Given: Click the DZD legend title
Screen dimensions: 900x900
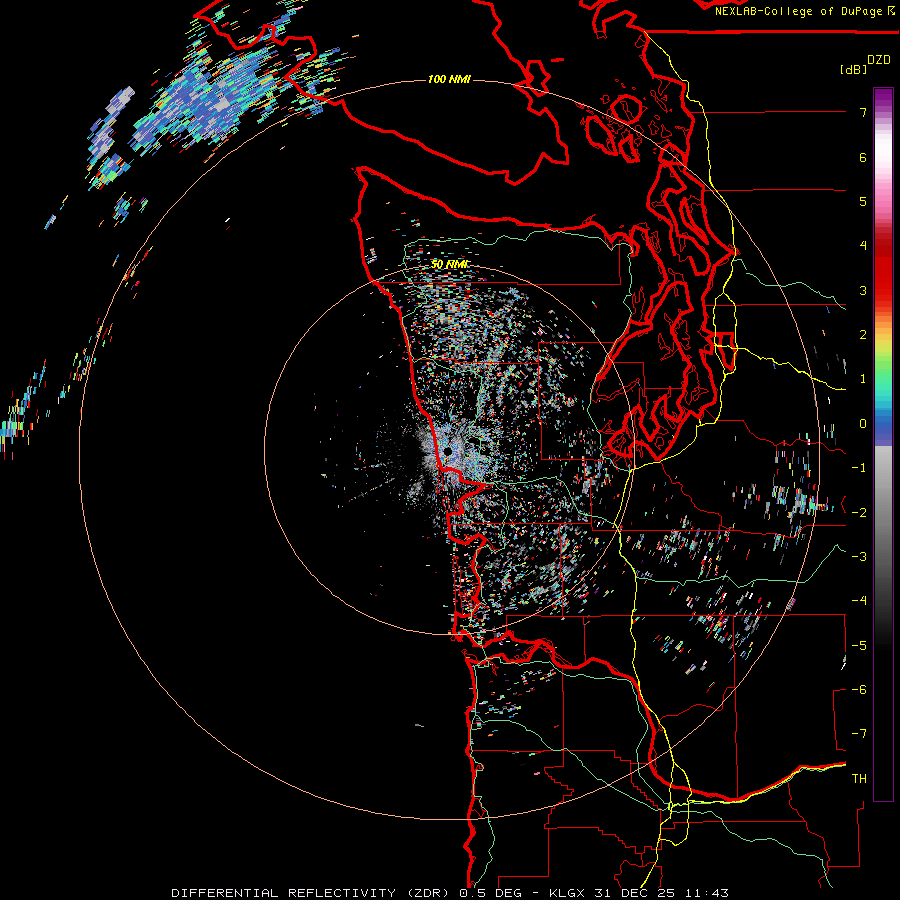Looking at the screenshot, I should (x=879, y=60).
